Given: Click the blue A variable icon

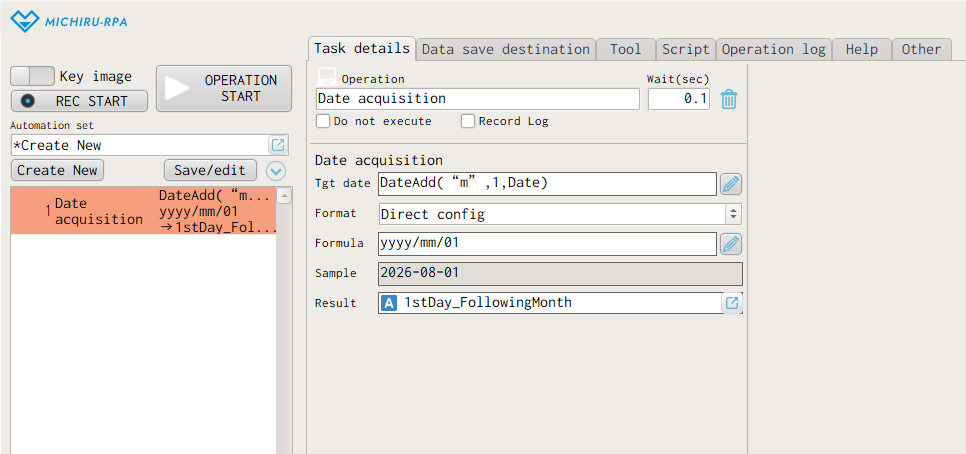Looking at the screenshot, I should tap(389, 303).
